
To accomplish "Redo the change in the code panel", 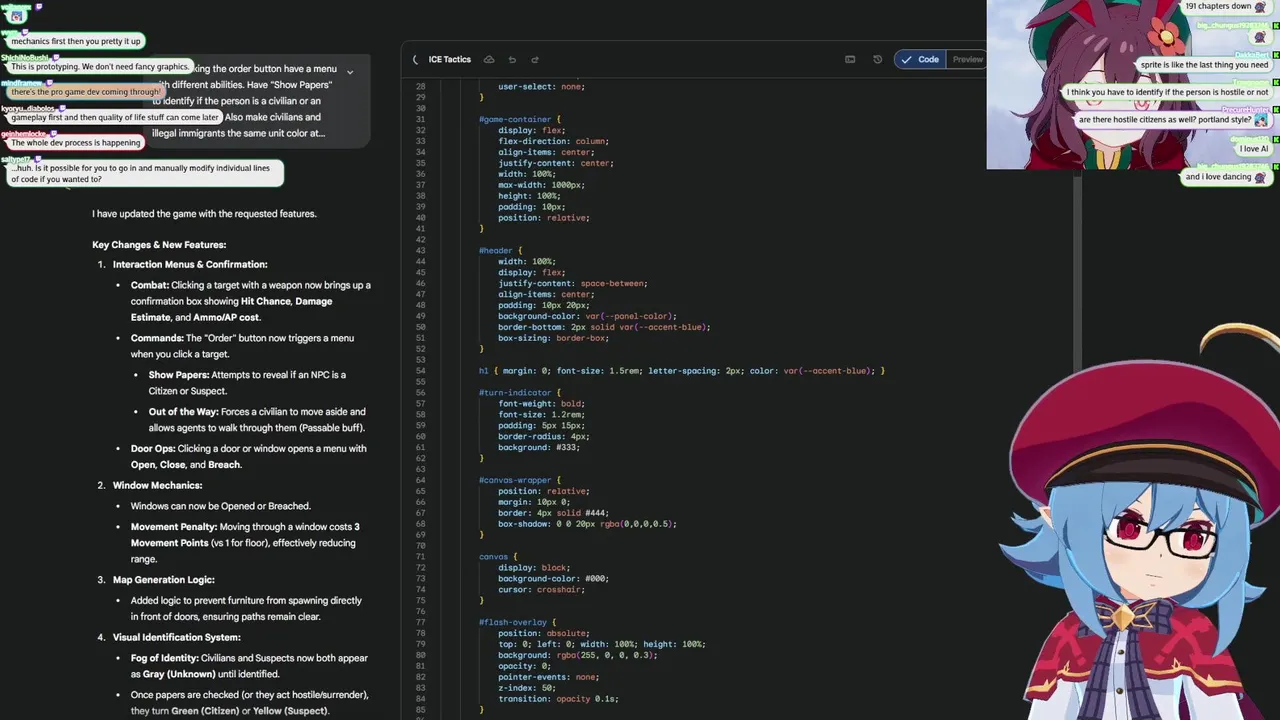I will pos(535,60).
